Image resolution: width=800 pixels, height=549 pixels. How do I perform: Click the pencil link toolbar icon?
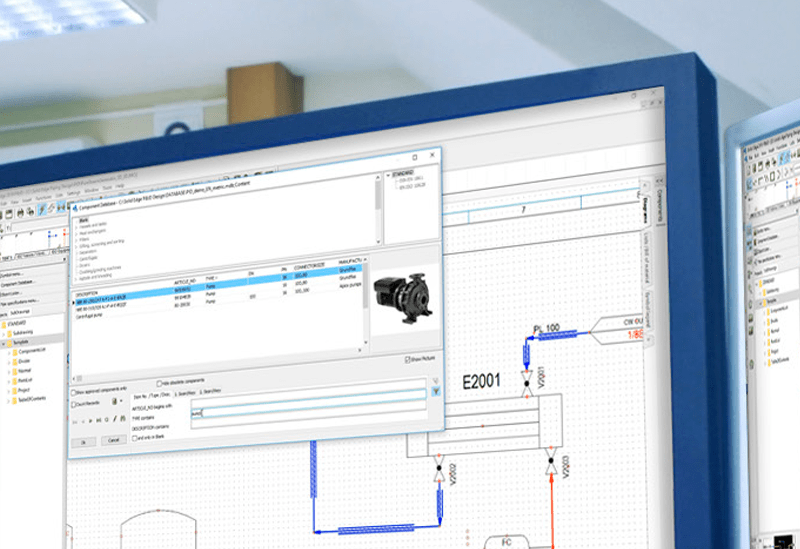51,208
